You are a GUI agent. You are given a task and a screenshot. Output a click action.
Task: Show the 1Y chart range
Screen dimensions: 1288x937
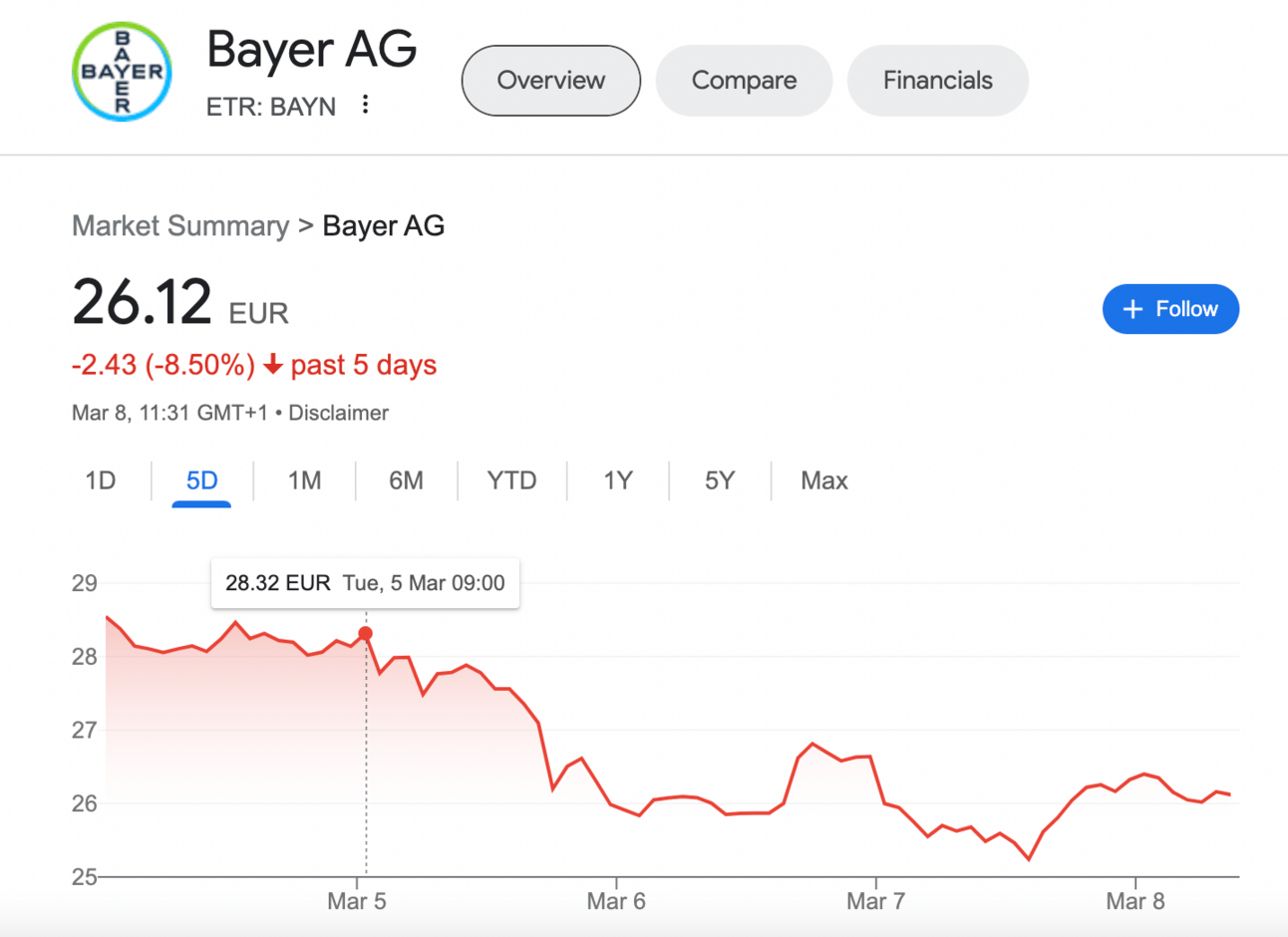[618, 481]
